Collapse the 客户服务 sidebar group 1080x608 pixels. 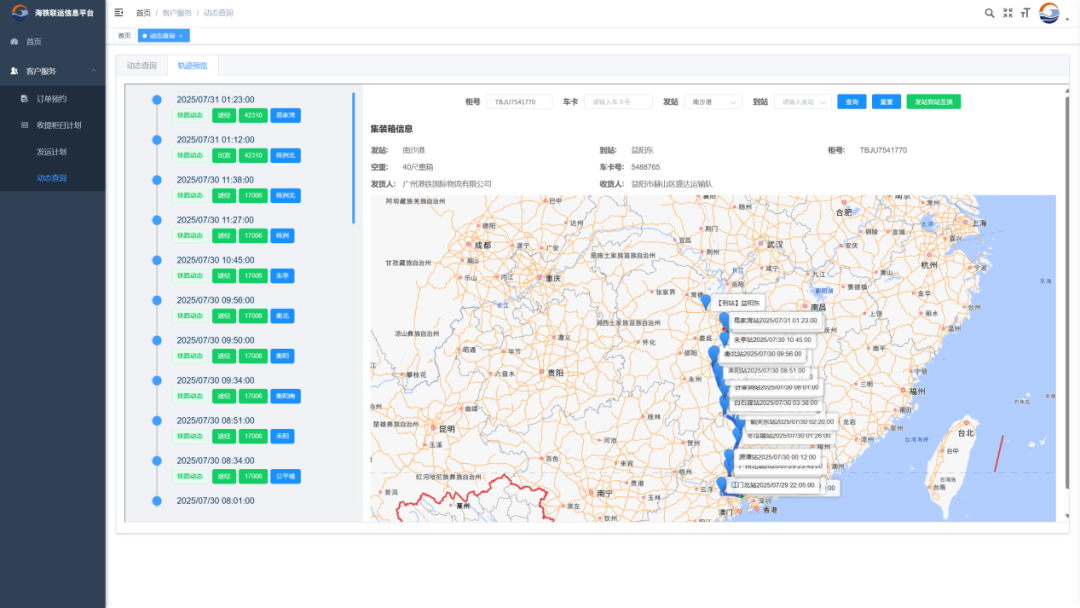94,71
